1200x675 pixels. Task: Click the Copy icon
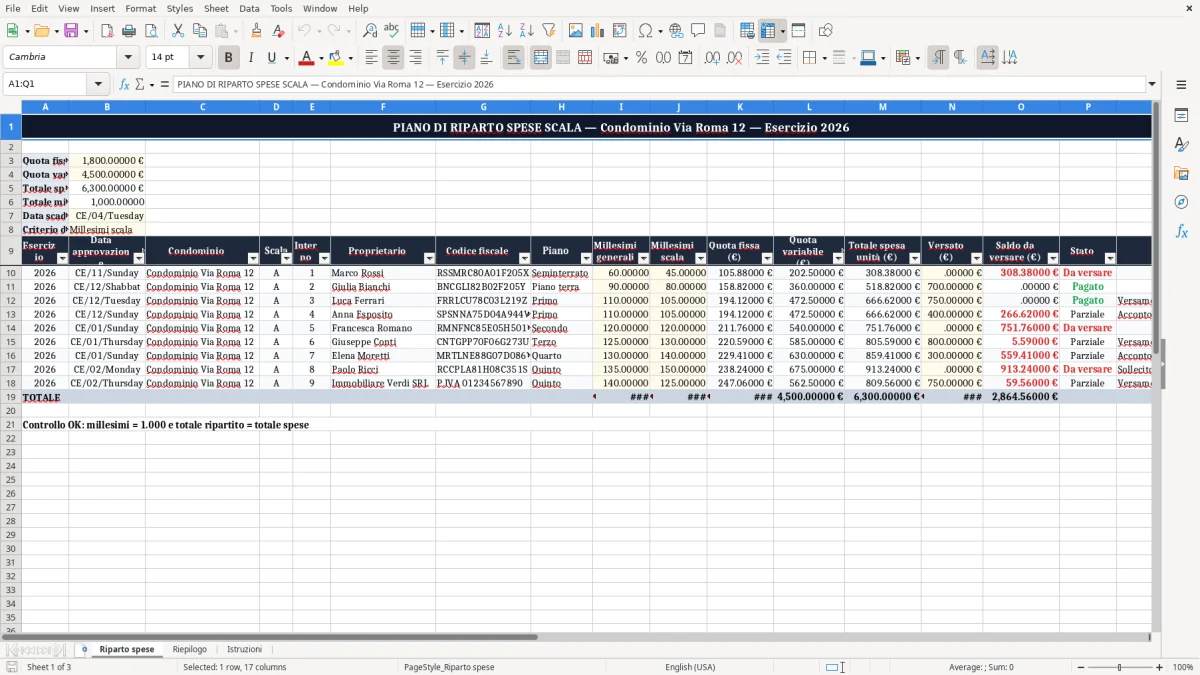[x=200, y=31]
